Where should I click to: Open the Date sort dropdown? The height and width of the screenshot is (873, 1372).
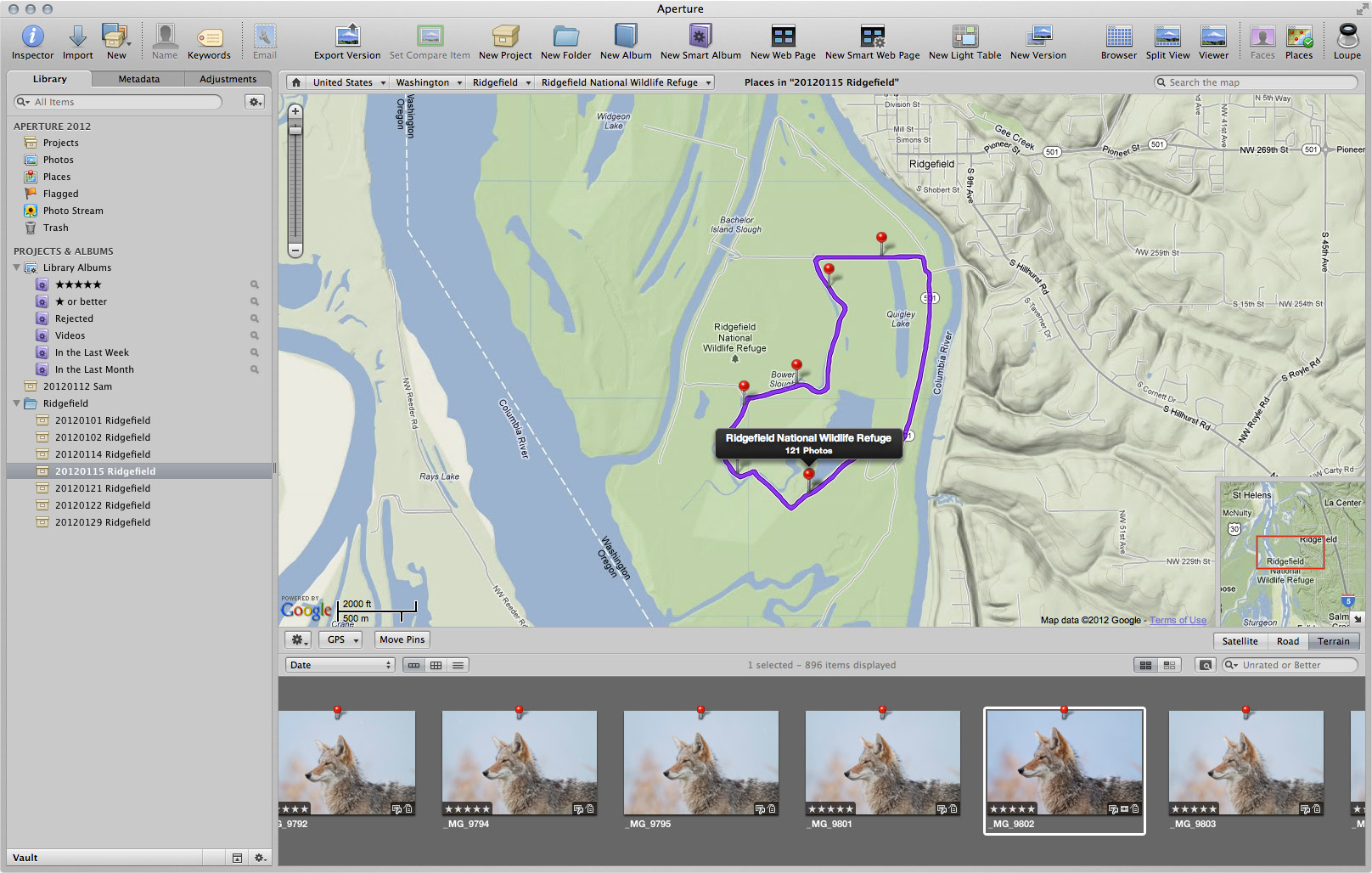(340, 665)
